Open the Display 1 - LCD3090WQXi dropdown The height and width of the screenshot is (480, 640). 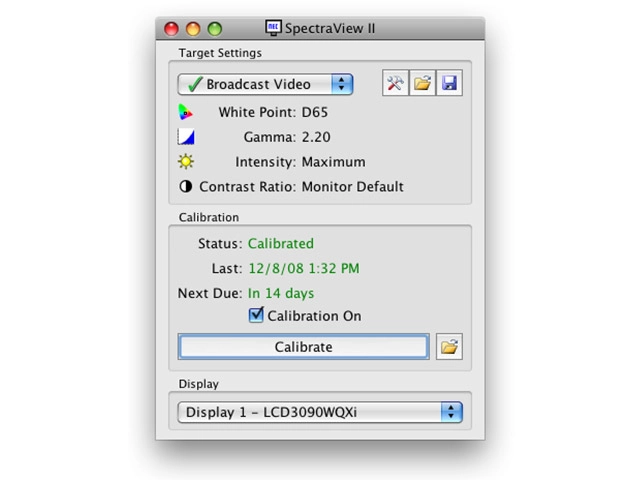pos(320,412)
